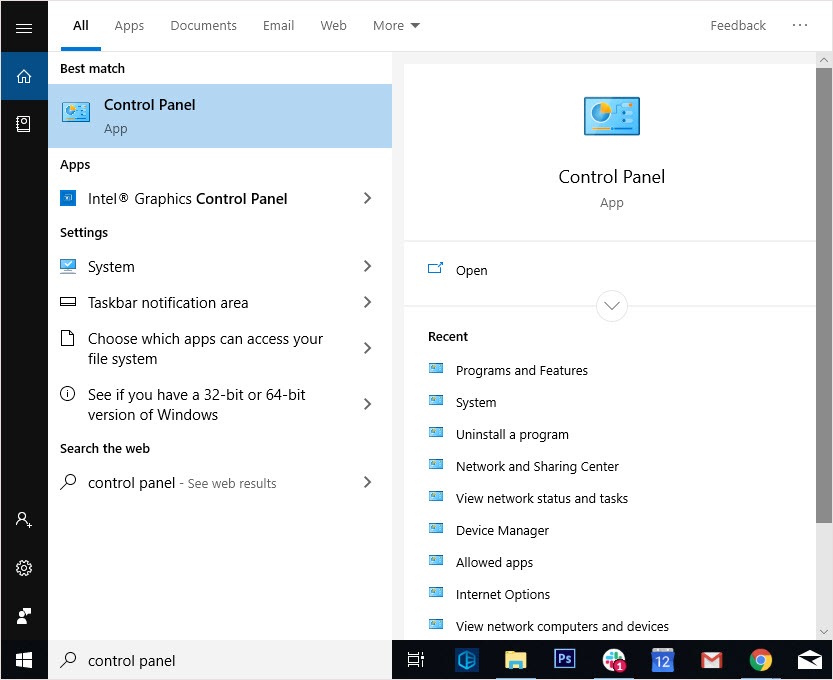
Task: Open the three-dot options menu
Action: [800, 25]
